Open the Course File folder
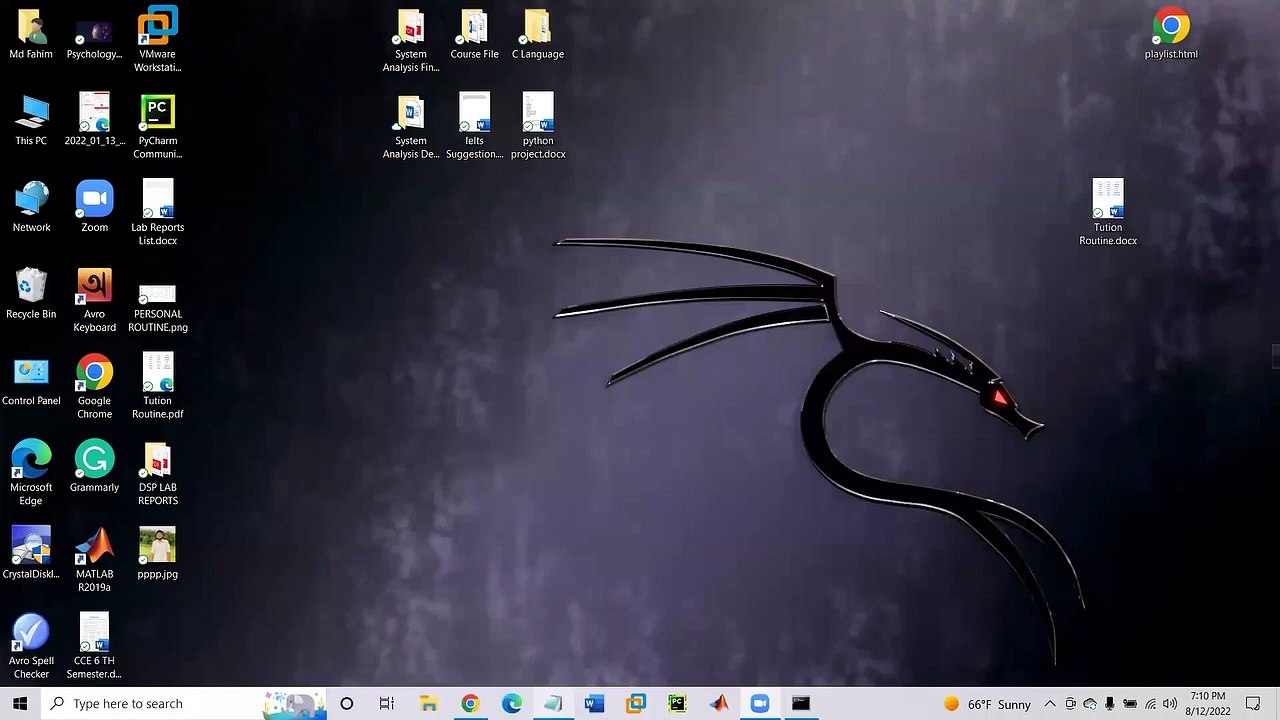 (x=474, y=34)
